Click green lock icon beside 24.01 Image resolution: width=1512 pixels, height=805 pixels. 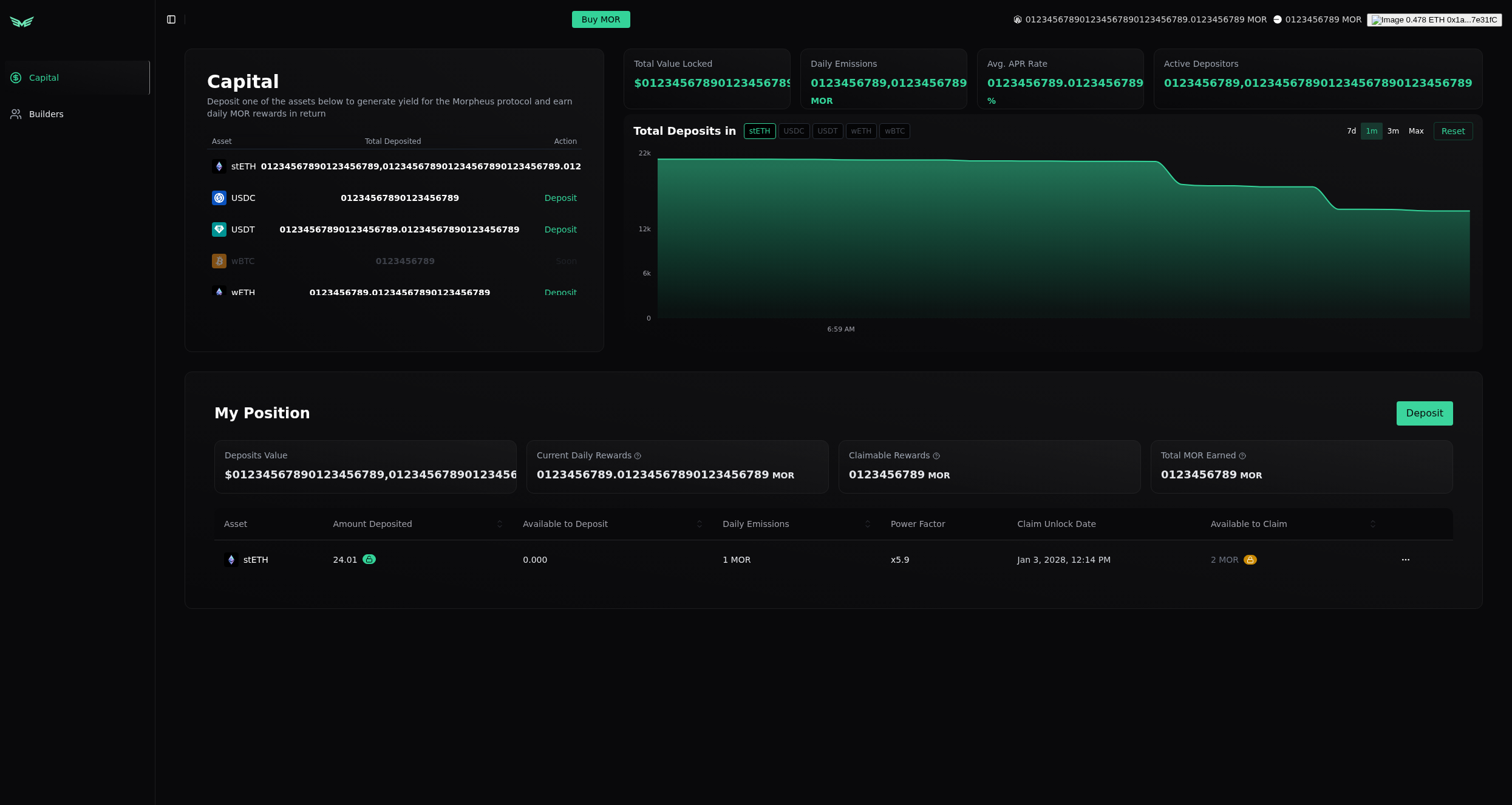[369, 559]
